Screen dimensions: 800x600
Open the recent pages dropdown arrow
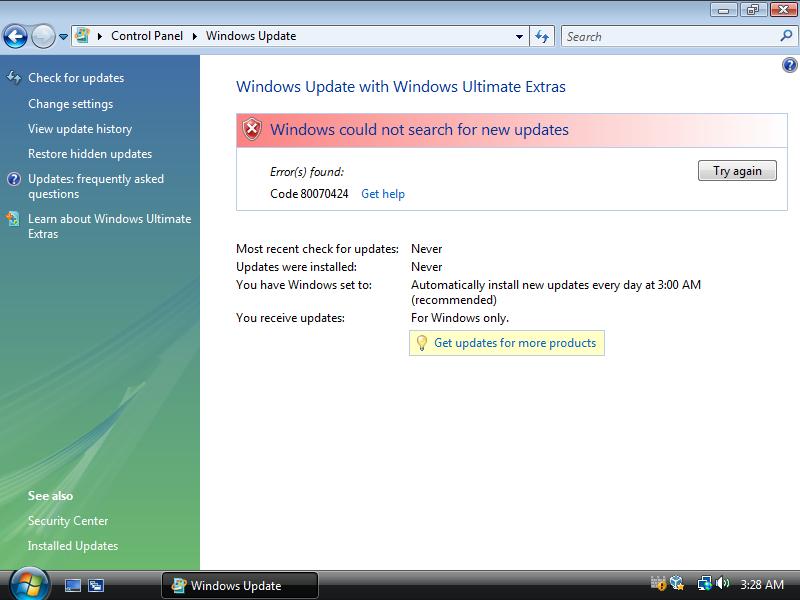click(x=63, y=37)
